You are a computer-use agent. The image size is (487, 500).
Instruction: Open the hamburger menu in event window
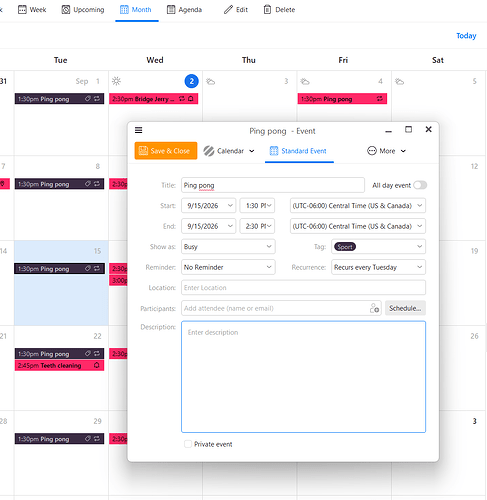pyautogui.click(x=138, y=130)
